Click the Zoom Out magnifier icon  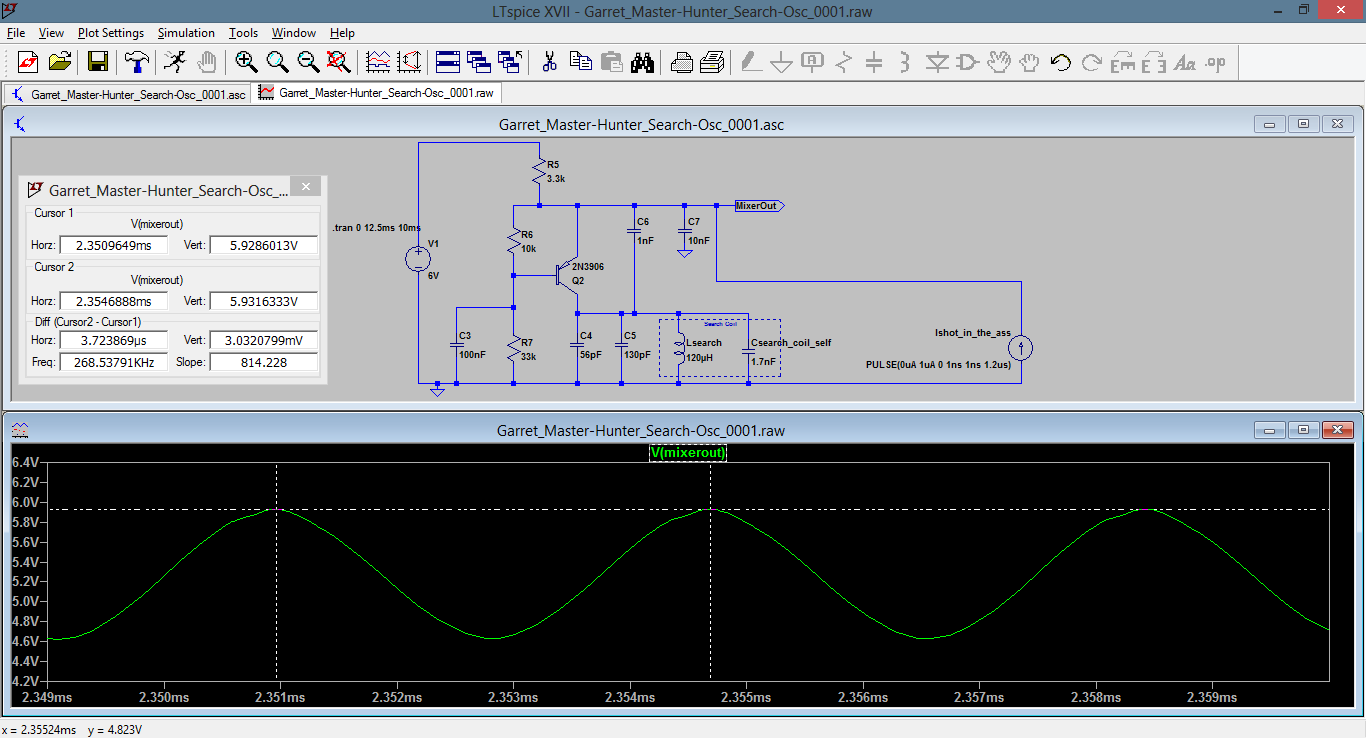click(x=308, y=62)
